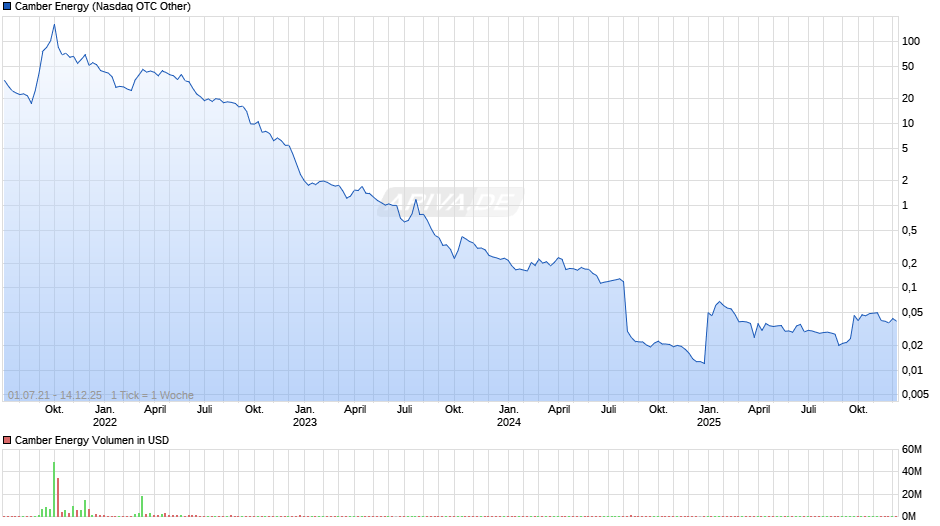Click the 'Jan.' label above 2024
Image resolution: width=940 pixels, height=526 pixels.
[x=509, y=410]
